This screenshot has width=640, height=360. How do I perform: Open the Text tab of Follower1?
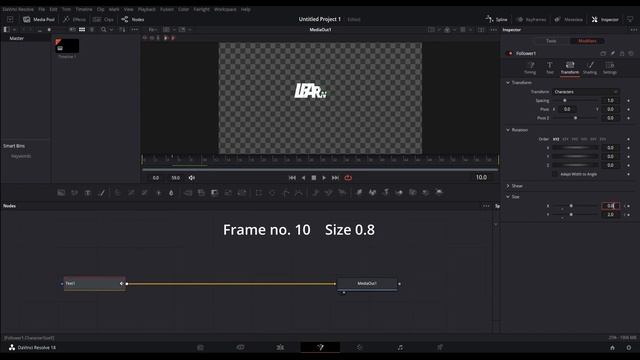550,68
